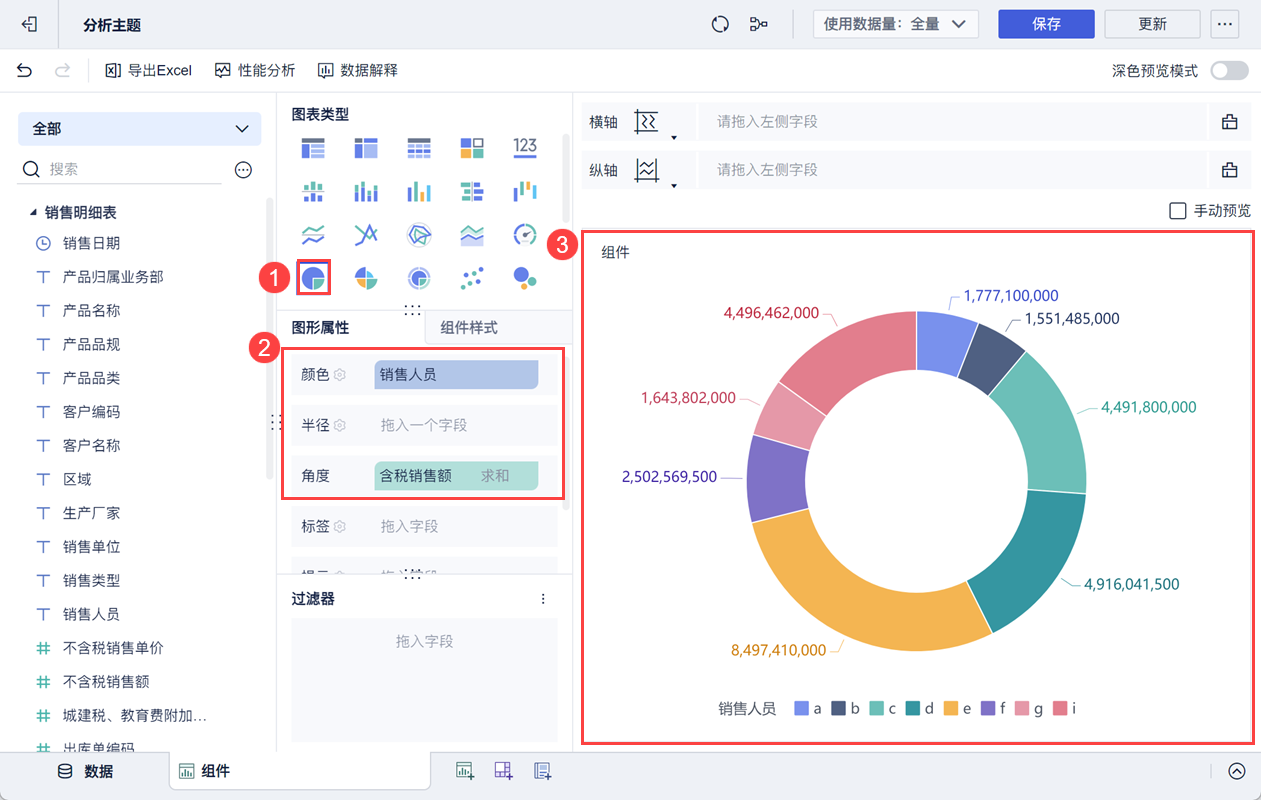Click legend swatch for salesperson i

[1060, 708]
